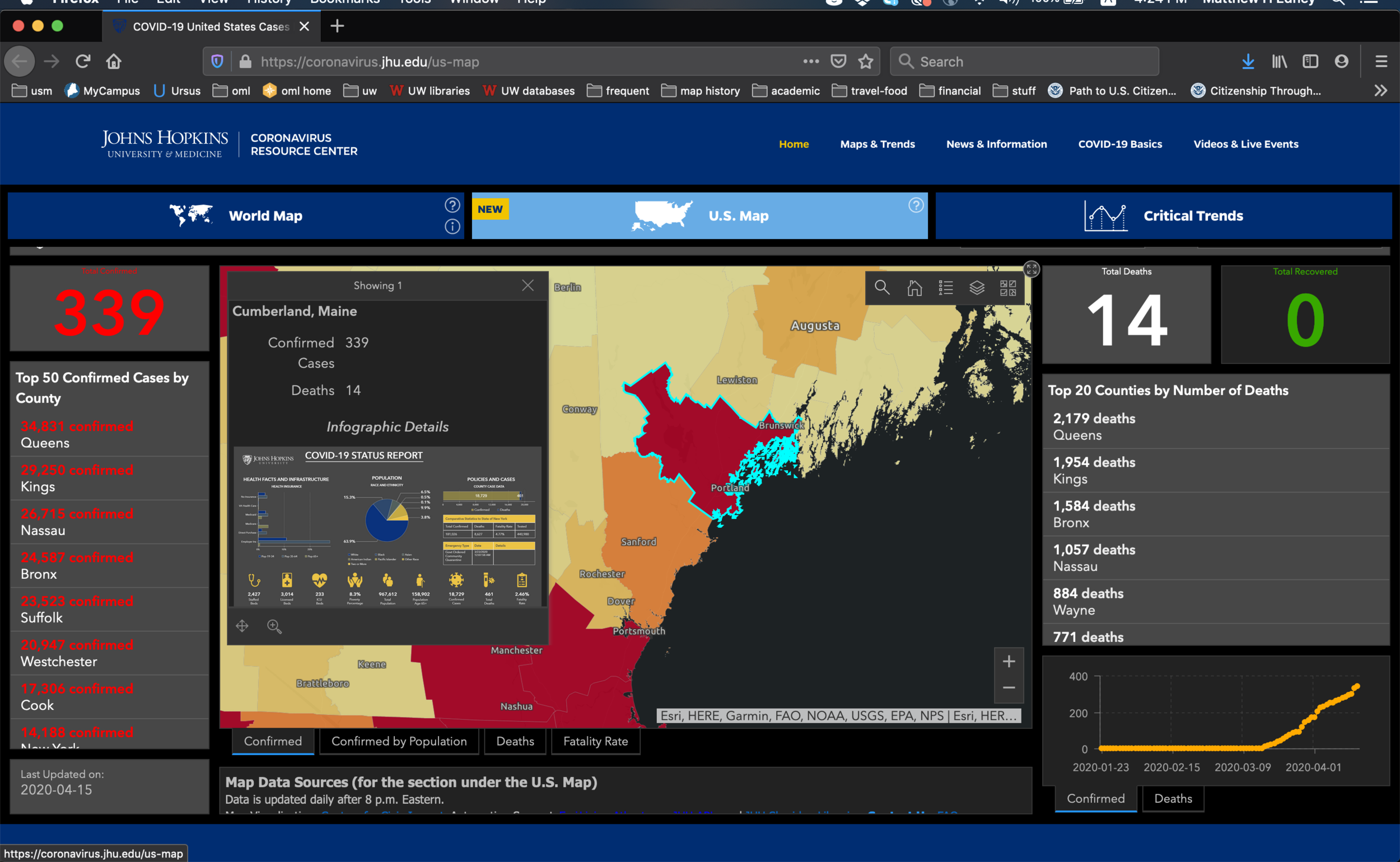The image size is (1400, 862).
Task: Go to the Firefox home page
Action: [x=114, y=61]
